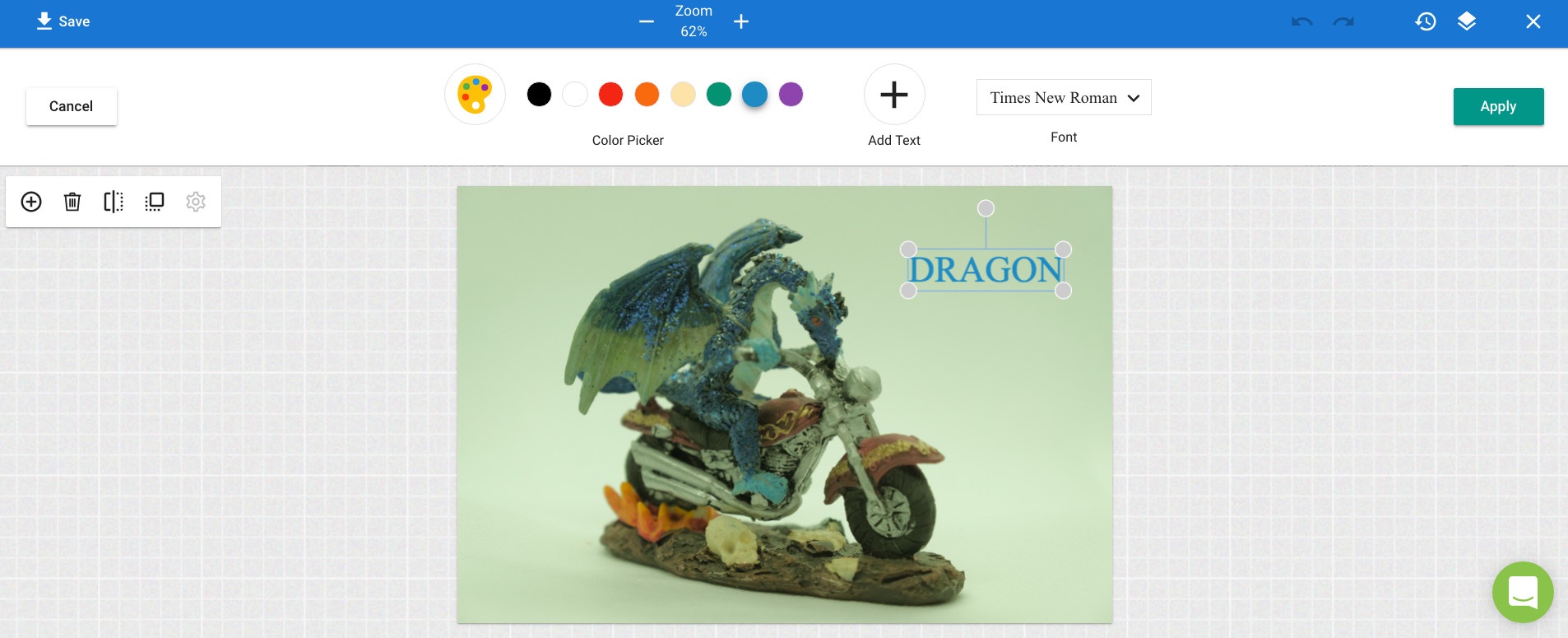Decrease zoom with the minus icon
The height and width of the screenshot is (638, 1568).
pyautogui.click(x=647, y=21)
